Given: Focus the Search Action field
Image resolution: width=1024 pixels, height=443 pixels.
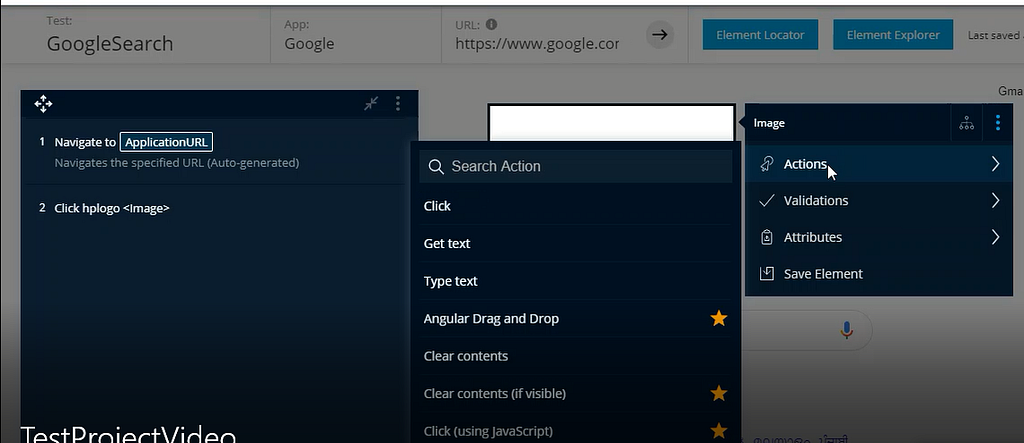Looking at the screenshot, I should pyautogui.click(x=575, y=167).
